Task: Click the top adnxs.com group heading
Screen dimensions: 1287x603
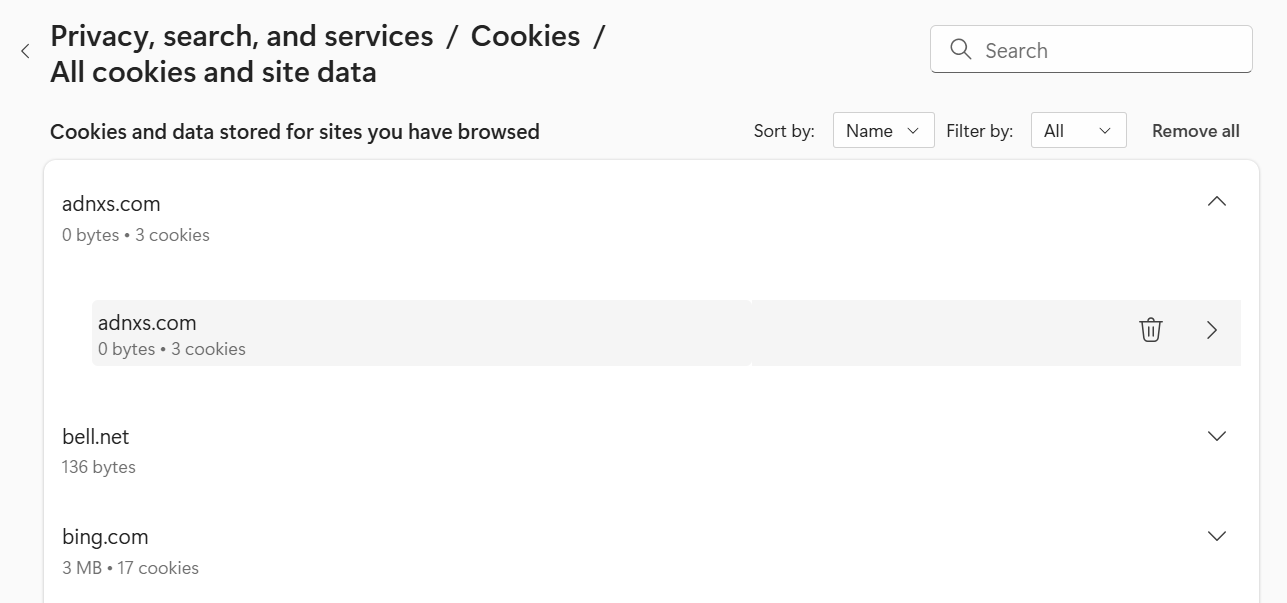Action: [x=111, y=204]
